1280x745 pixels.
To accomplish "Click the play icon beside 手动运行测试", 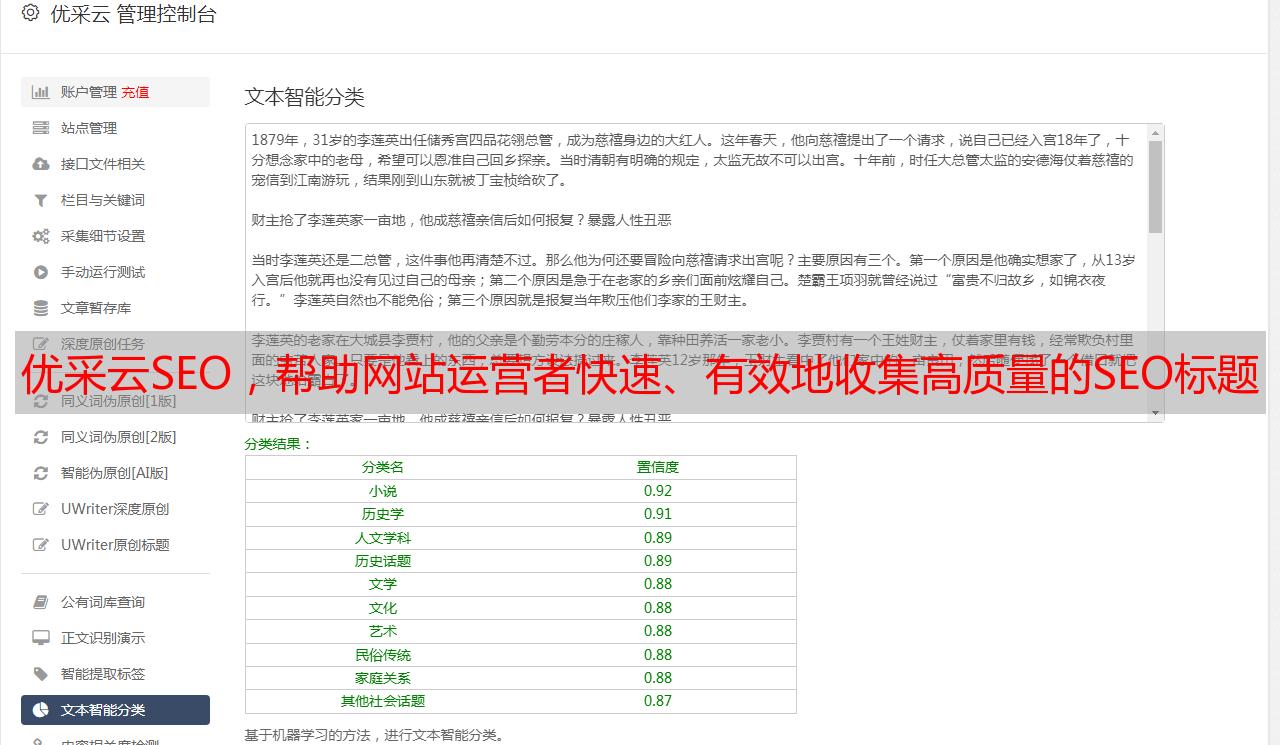I will (41, 272).
